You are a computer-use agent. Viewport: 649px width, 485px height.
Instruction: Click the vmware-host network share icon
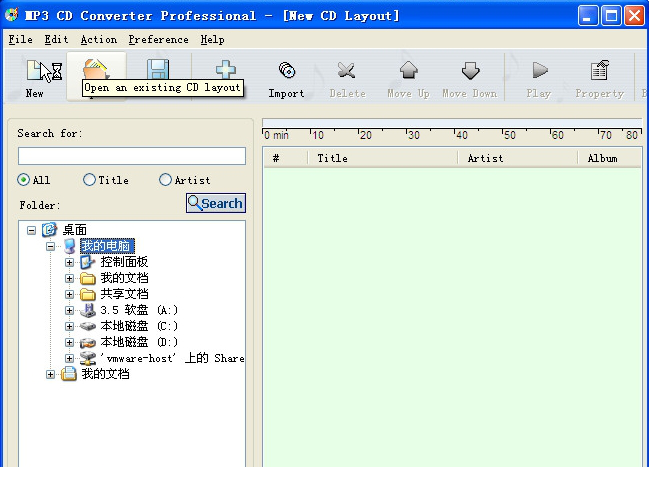click(x=88, y=358)
